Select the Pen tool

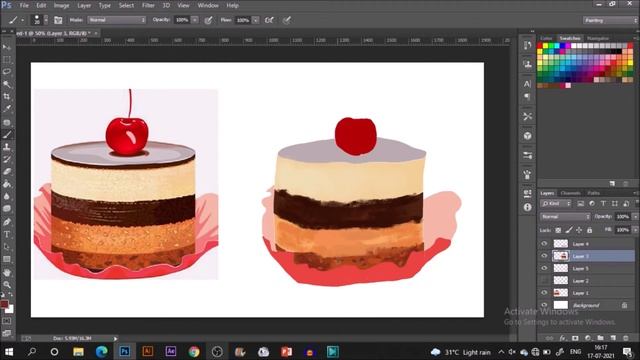click(7, 222)
